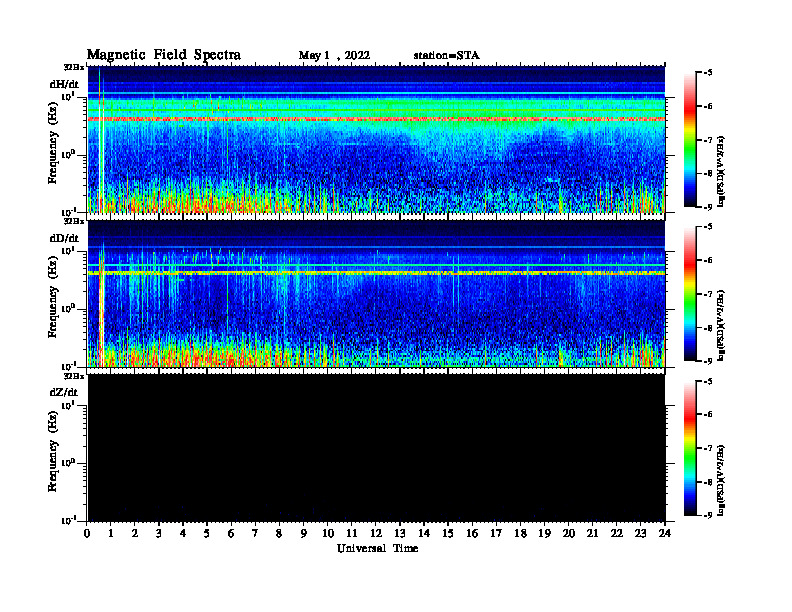
Task: Click hour tick label '23' on time axis
Action: pyautogui.click(x=640, y=534)
